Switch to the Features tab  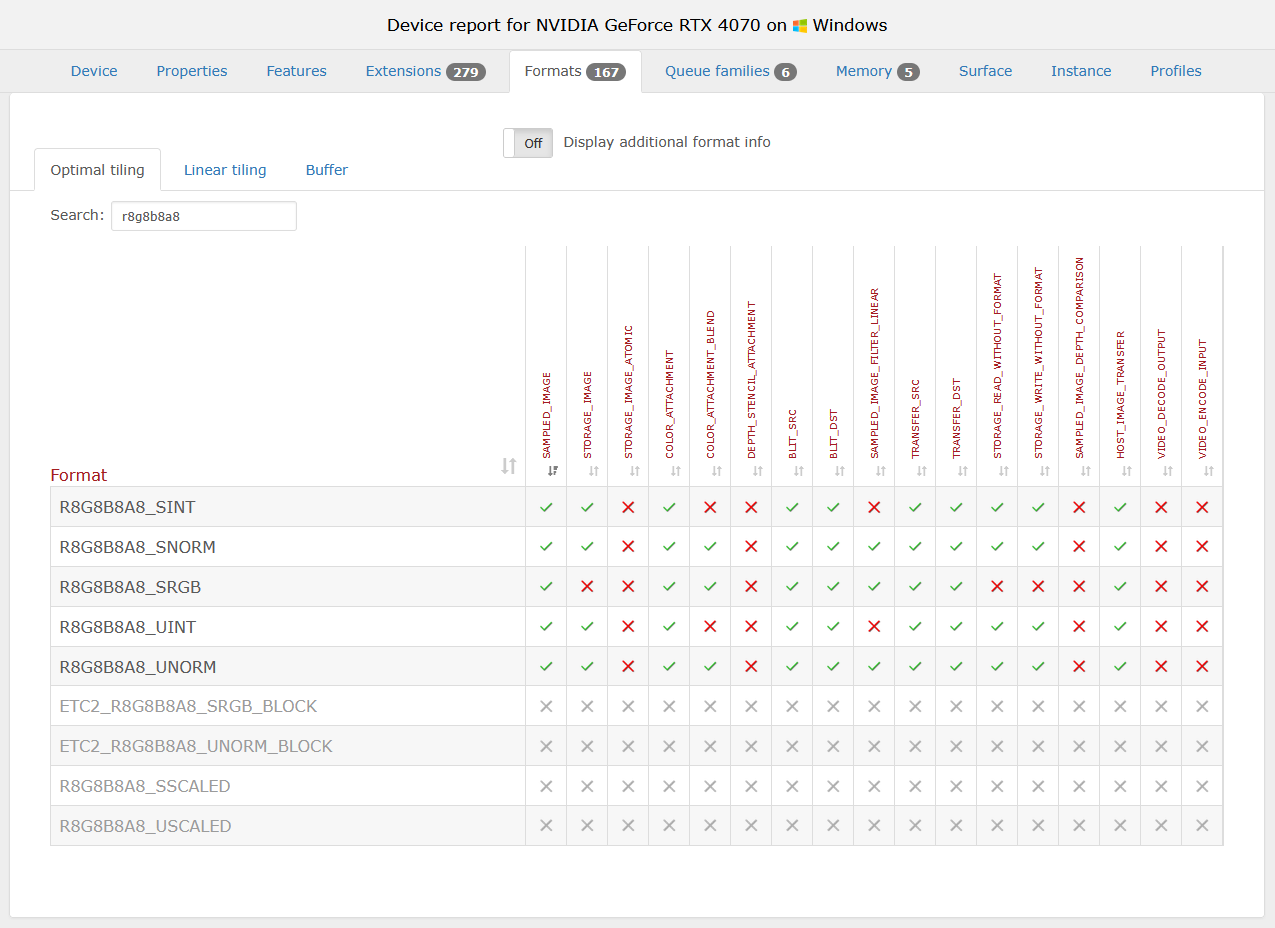pyautogui.click(x=296, y=71)
